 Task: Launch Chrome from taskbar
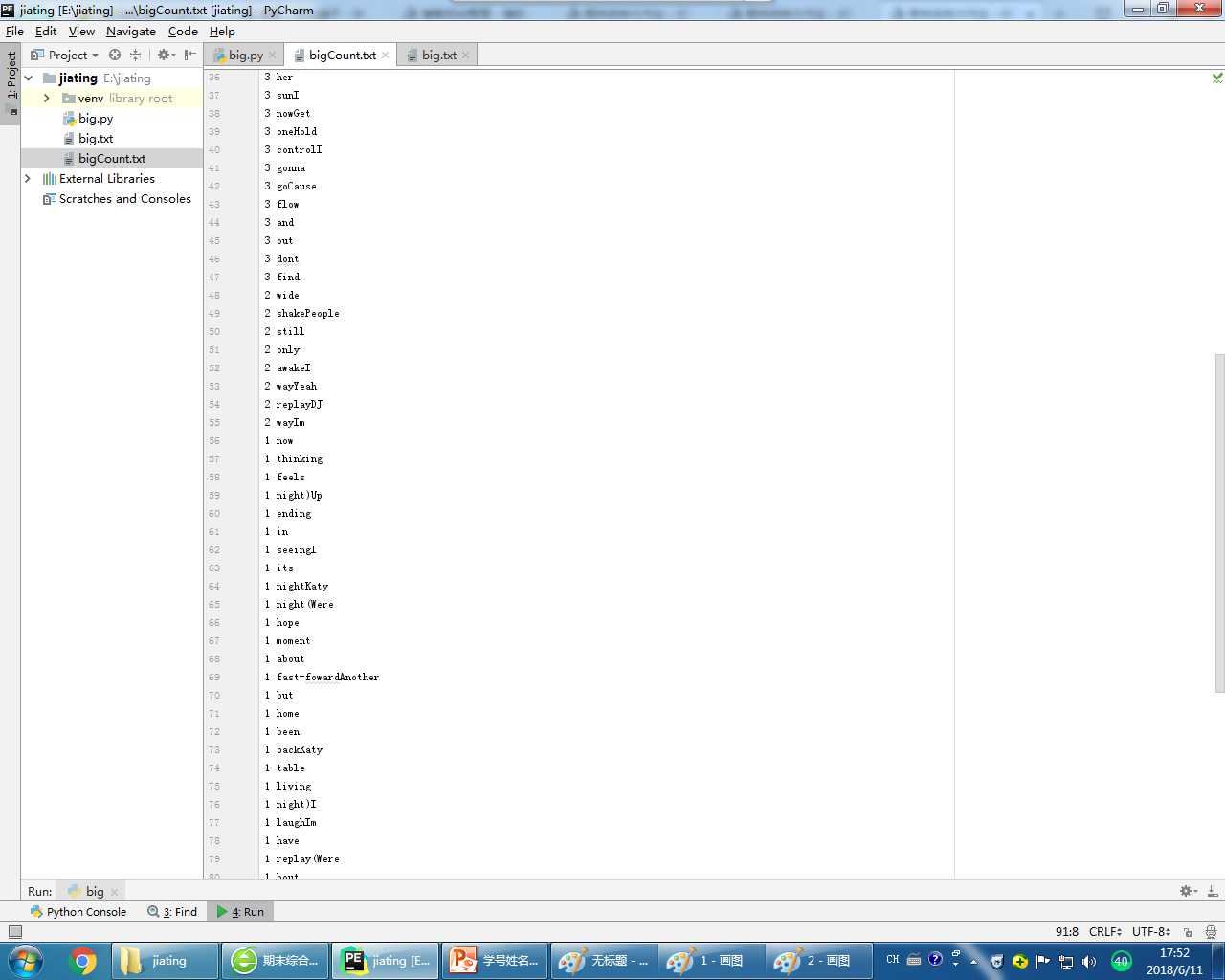pyautogui.click(x=83, y=961)
